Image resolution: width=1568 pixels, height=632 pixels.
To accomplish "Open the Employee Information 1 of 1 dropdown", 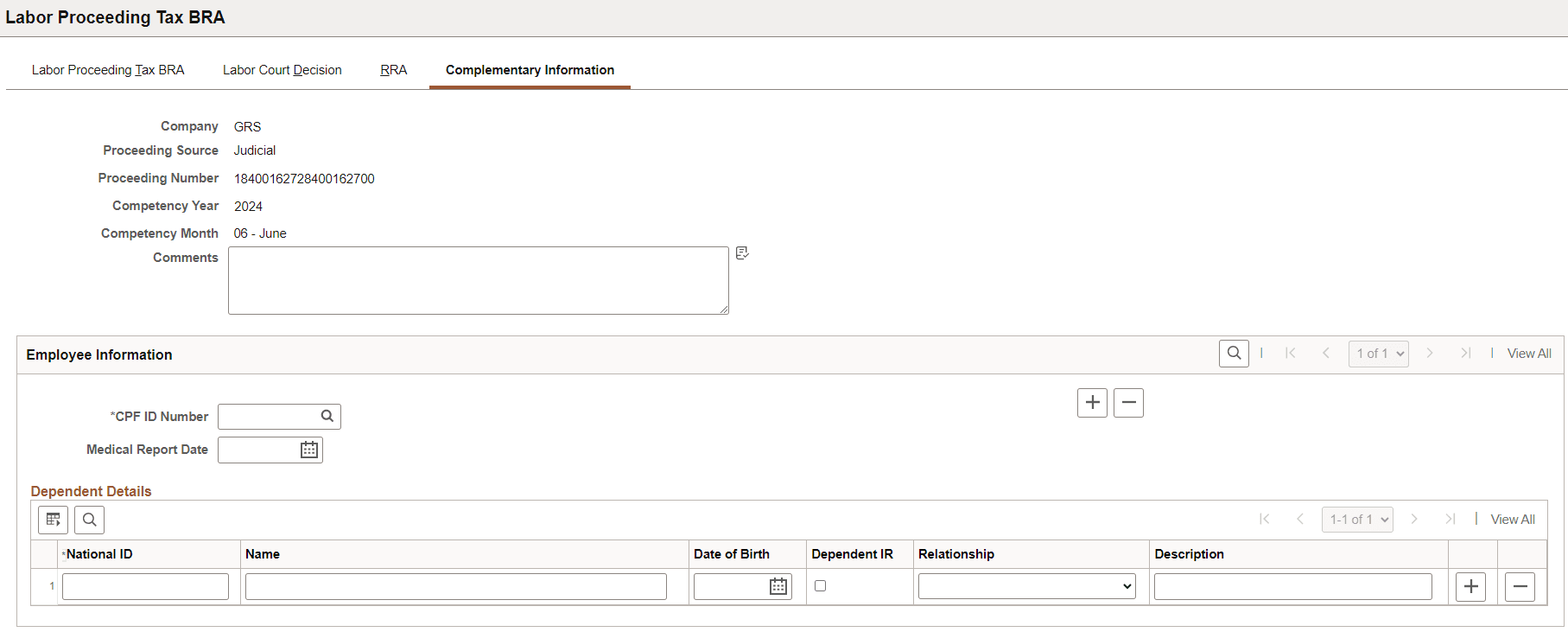I will 1378,354.
